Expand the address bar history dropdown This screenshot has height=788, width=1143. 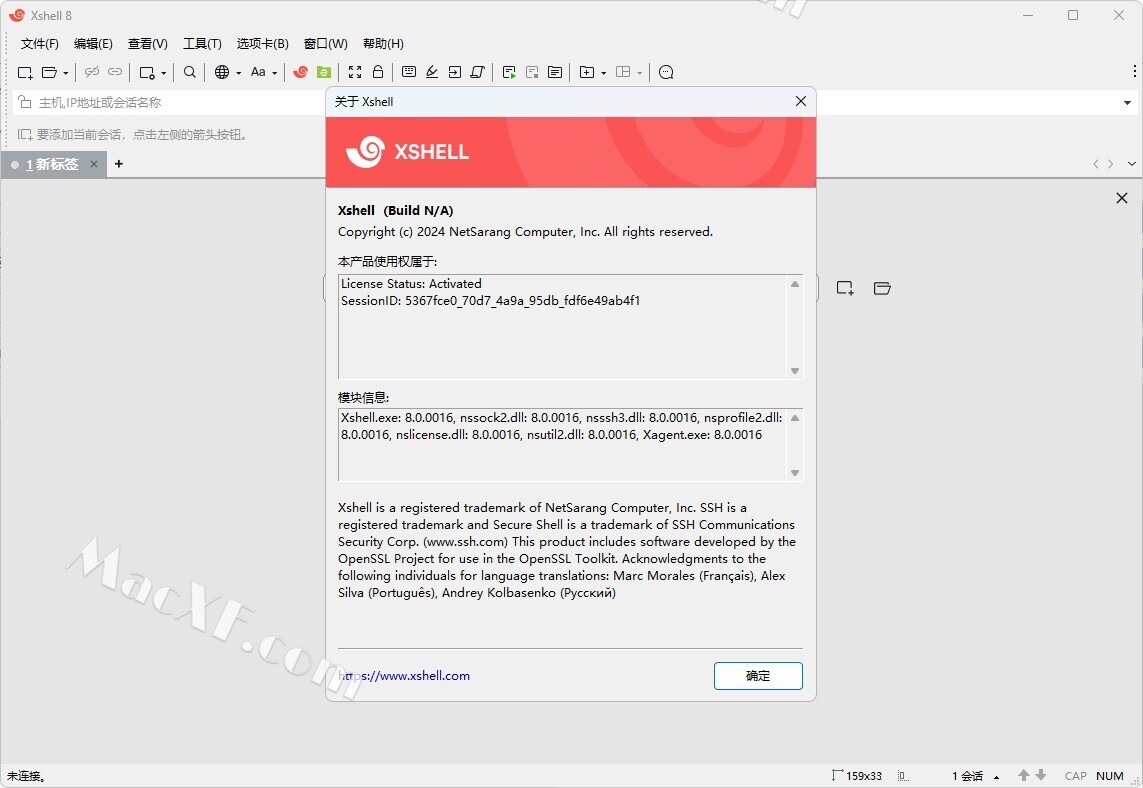(x=1127, y=103)
